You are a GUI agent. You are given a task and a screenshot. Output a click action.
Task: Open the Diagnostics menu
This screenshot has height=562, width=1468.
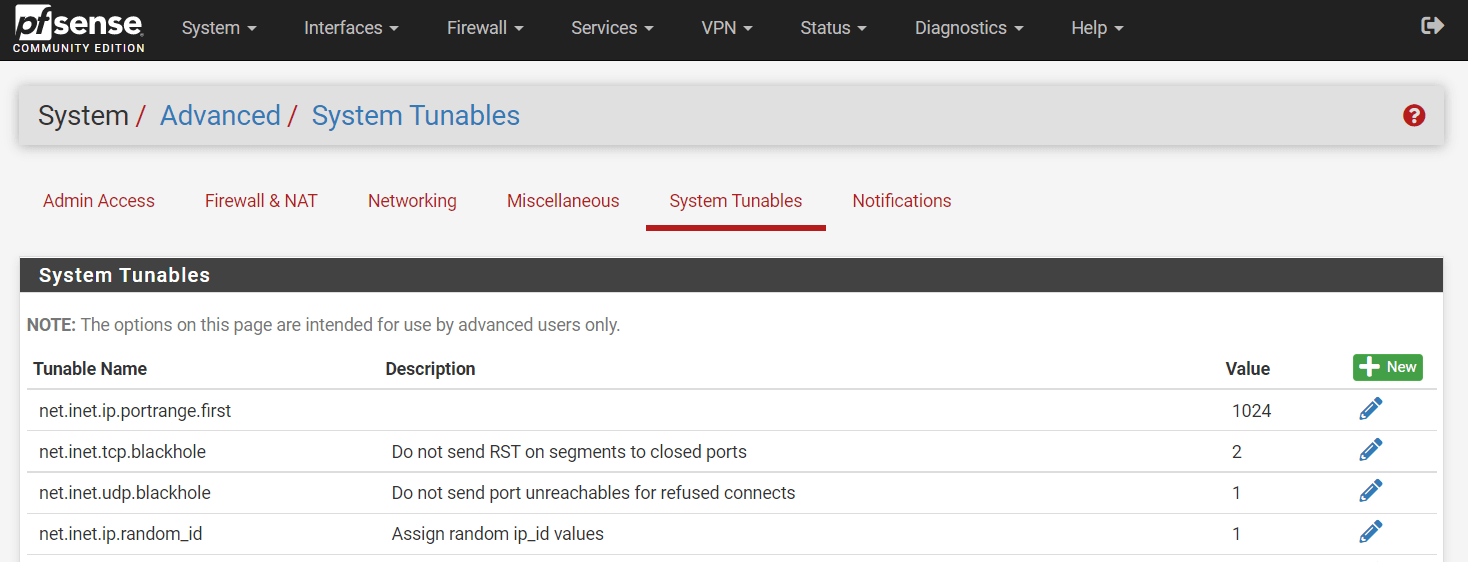[x=968, y=28]
